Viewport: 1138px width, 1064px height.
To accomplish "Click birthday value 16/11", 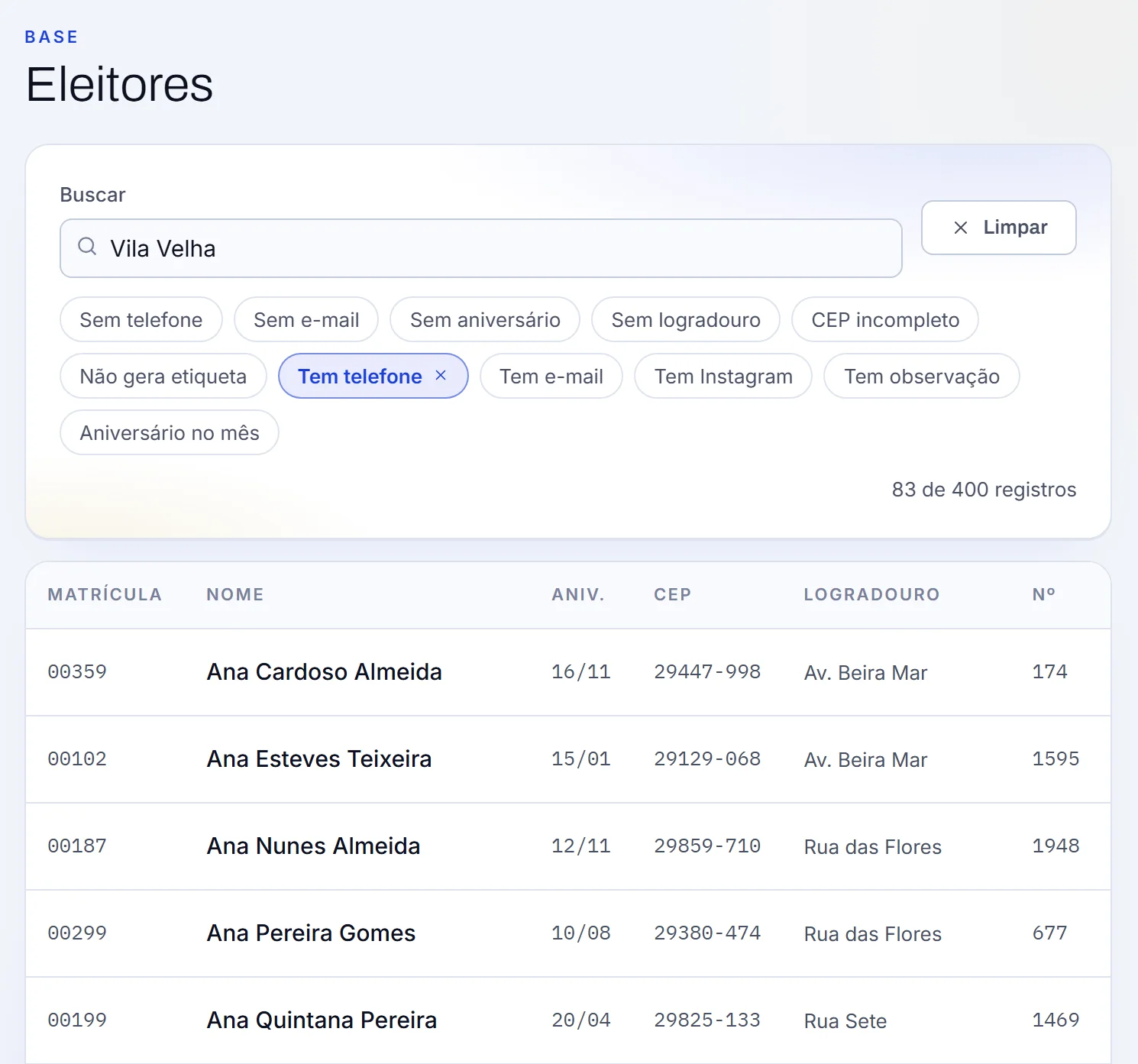I will (x=581, y=672).
